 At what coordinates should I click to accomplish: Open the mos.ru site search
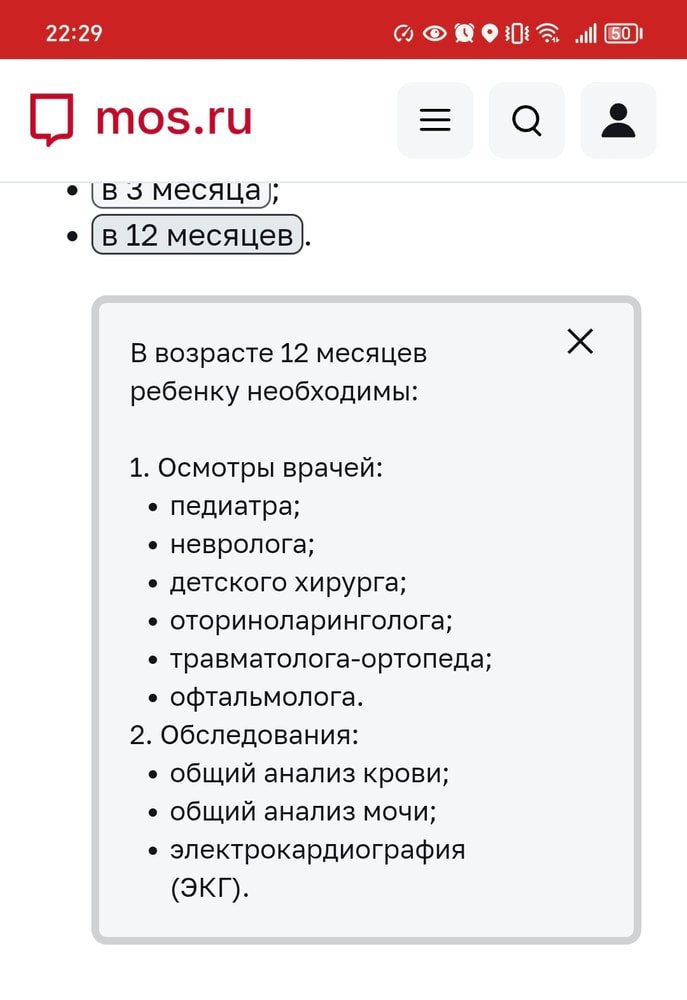coord(527,120)
